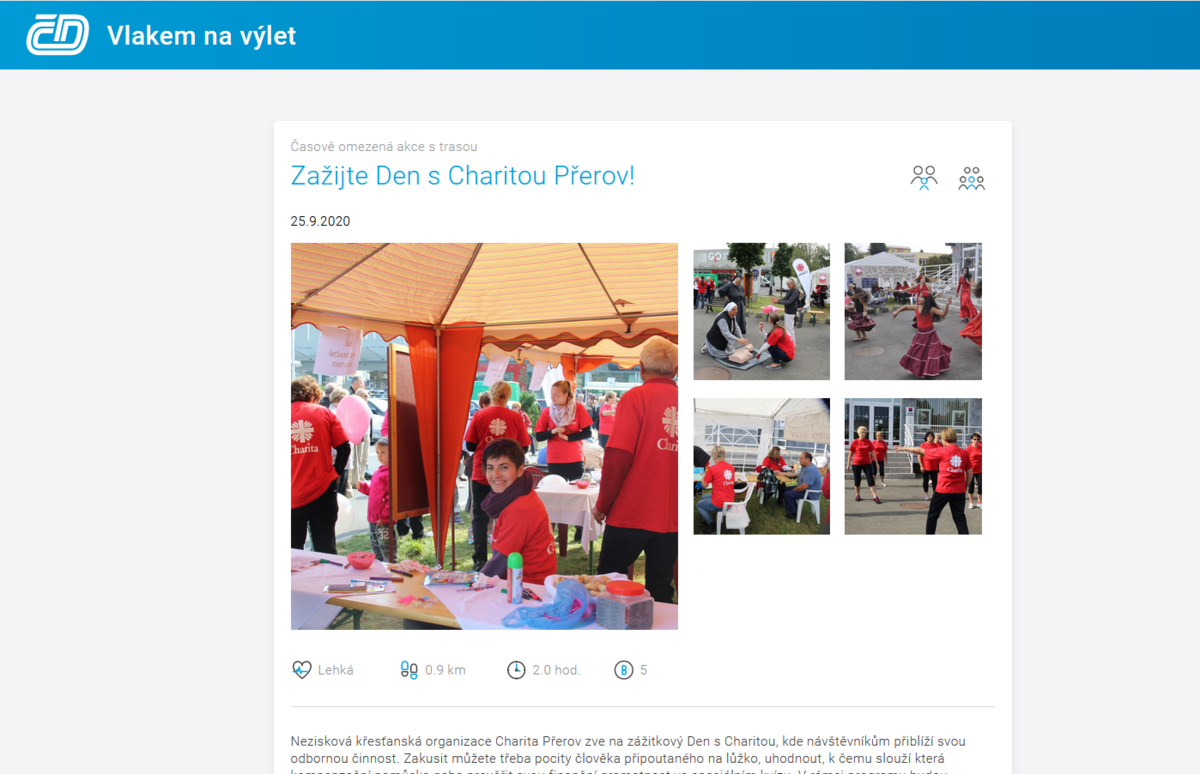The image size is (1200, 774).
Task: Click the Lehká difficulty label
Action: tap(336, 670)
